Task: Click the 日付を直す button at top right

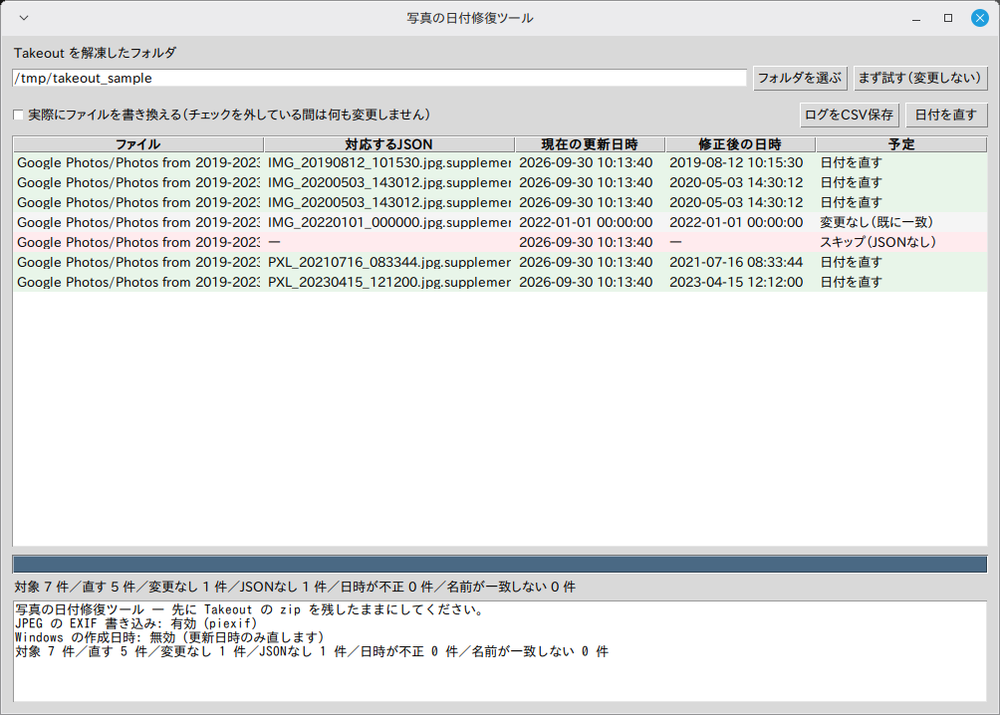Action: pyautogui.click(x=946, y=115)
